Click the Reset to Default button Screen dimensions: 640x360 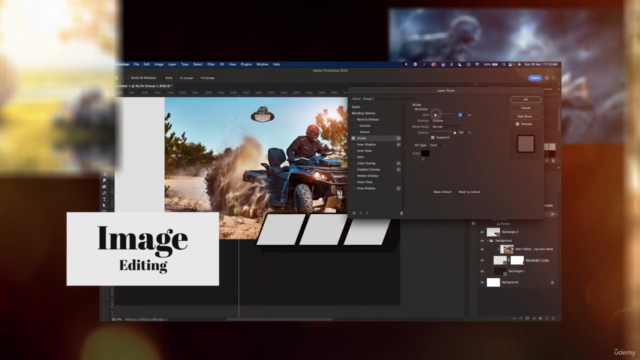[x=469, y=192]
